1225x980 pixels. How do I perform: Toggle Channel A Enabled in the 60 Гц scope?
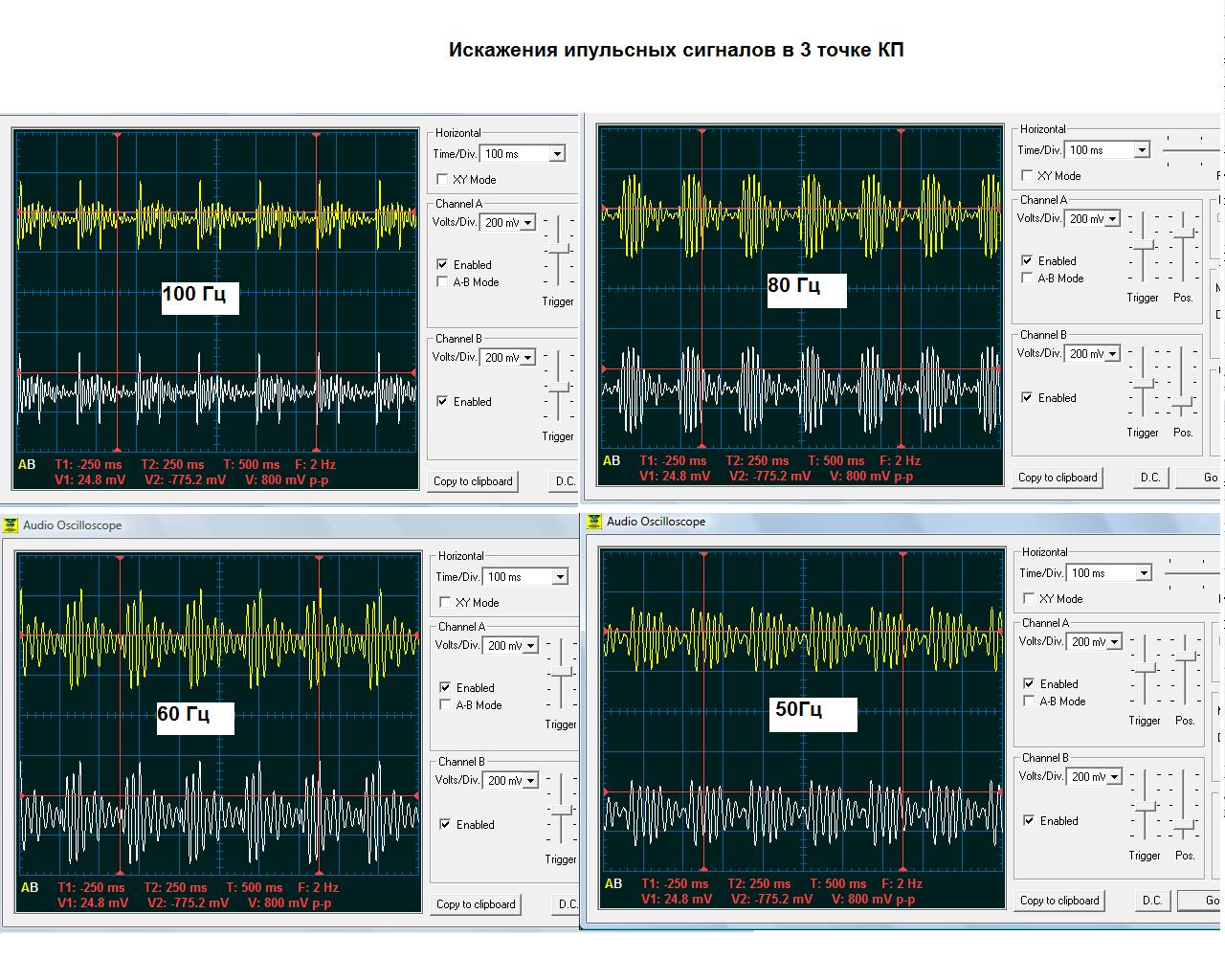point(445,687)
